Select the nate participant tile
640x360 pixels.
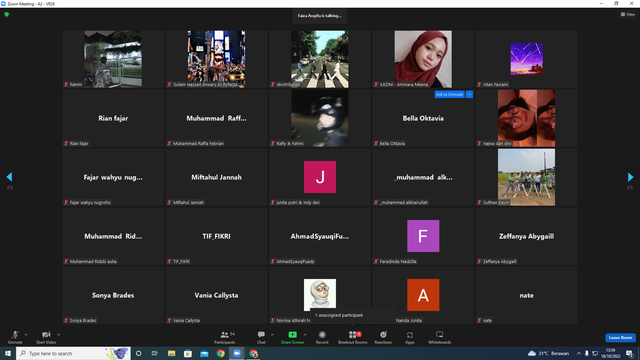click(526, 295)
